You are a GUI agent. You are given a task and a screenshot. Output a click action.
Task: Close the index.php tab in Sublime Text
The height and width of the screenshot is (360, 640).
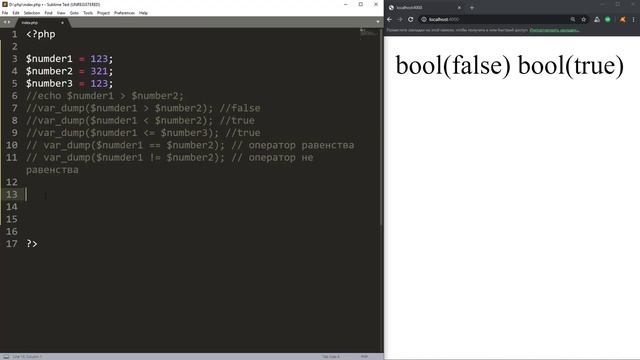click(x=62, y=23)
